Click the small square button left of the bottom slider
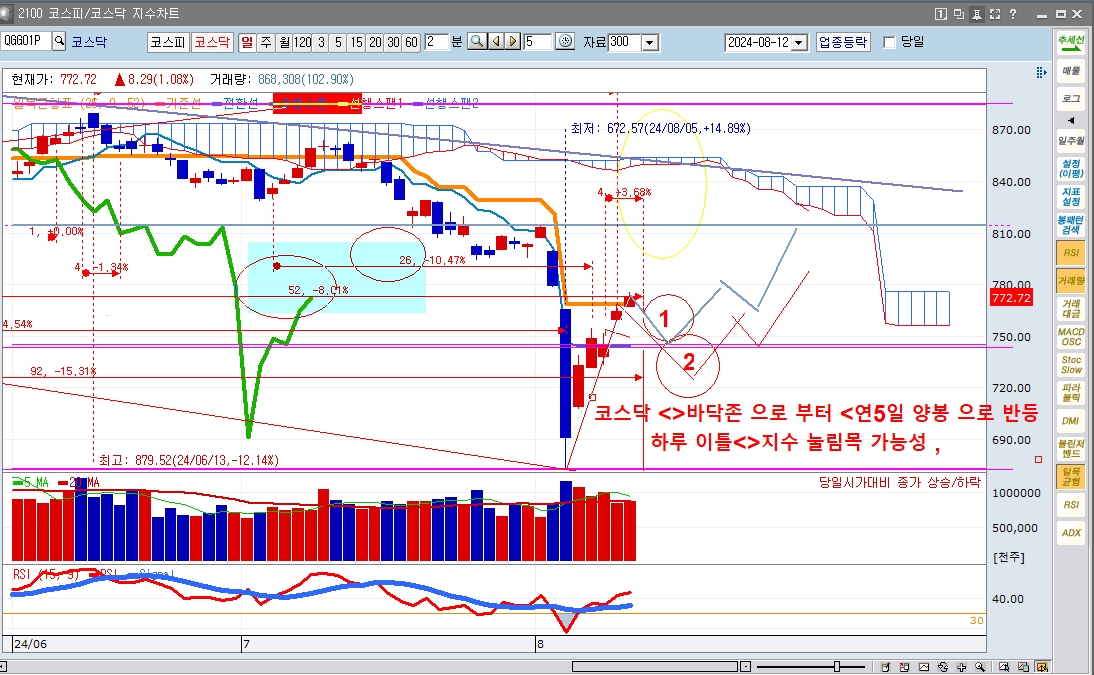This screenshot has width=1094, height=675. [745, 667]
